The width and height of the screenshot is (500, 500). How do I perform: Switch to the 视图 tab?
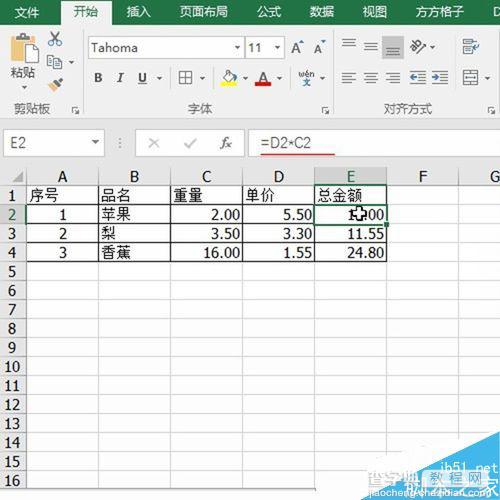[x=375, y=12]
